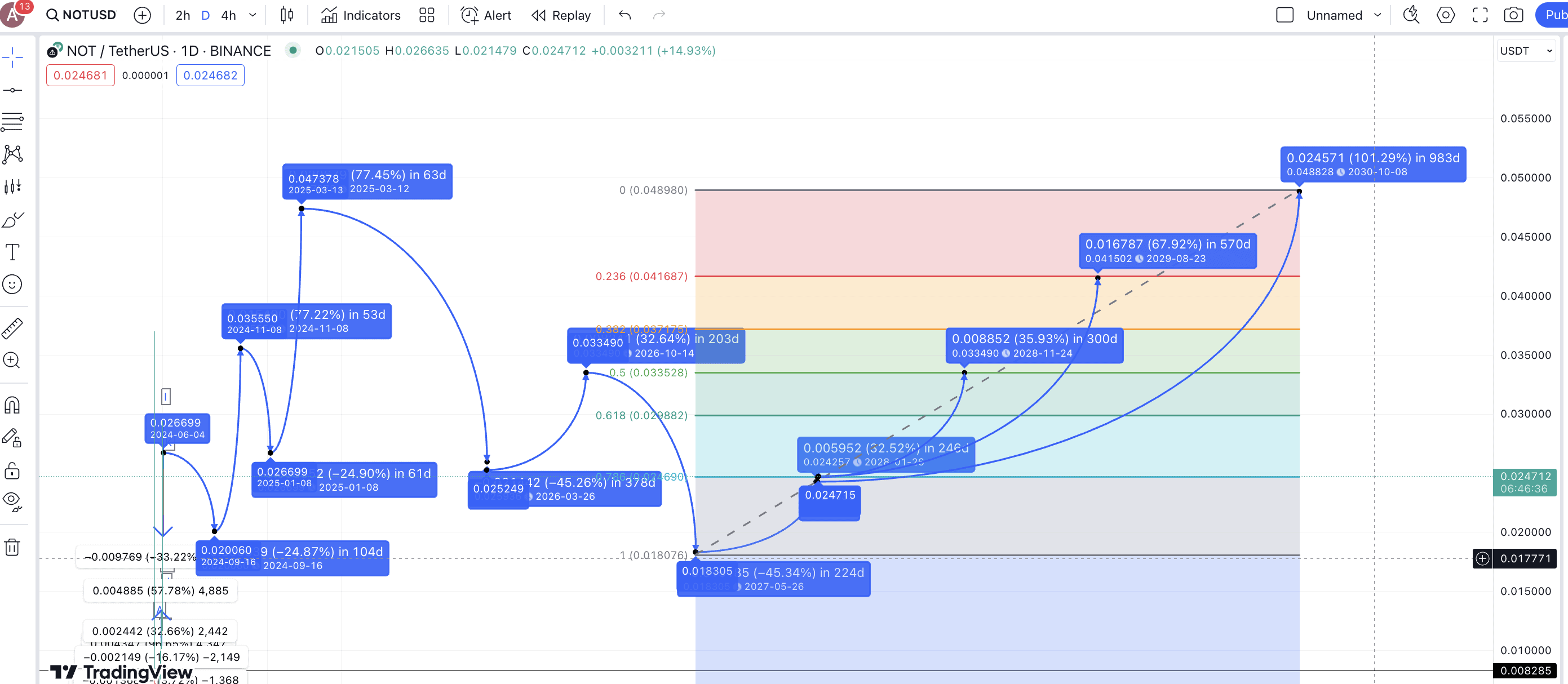
Task: Click the Replay button
Action: [561, 15]
